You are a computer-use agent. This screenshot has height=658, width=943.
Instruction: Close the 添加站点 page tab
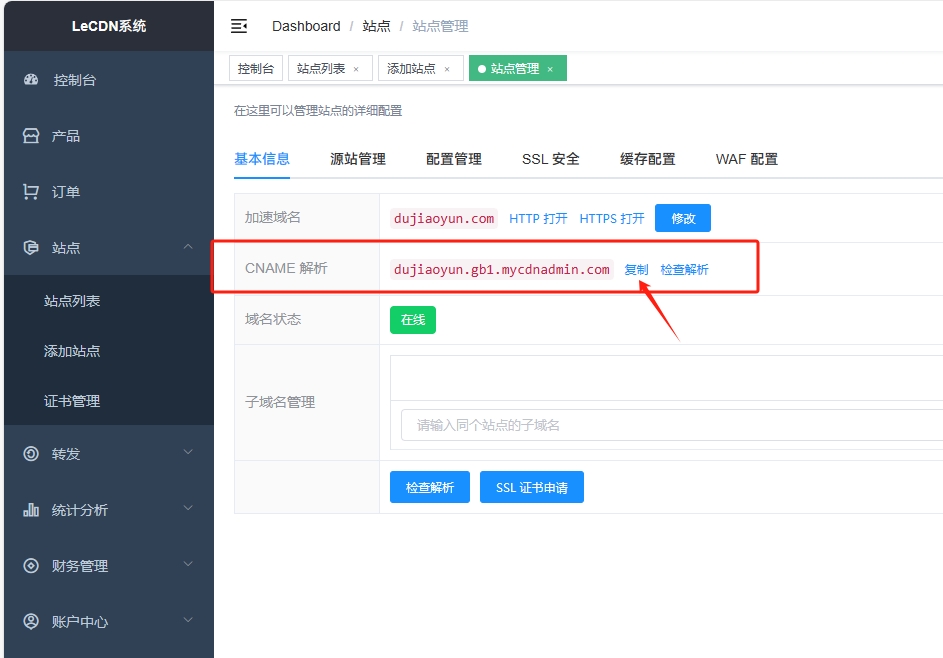(447, 69)
